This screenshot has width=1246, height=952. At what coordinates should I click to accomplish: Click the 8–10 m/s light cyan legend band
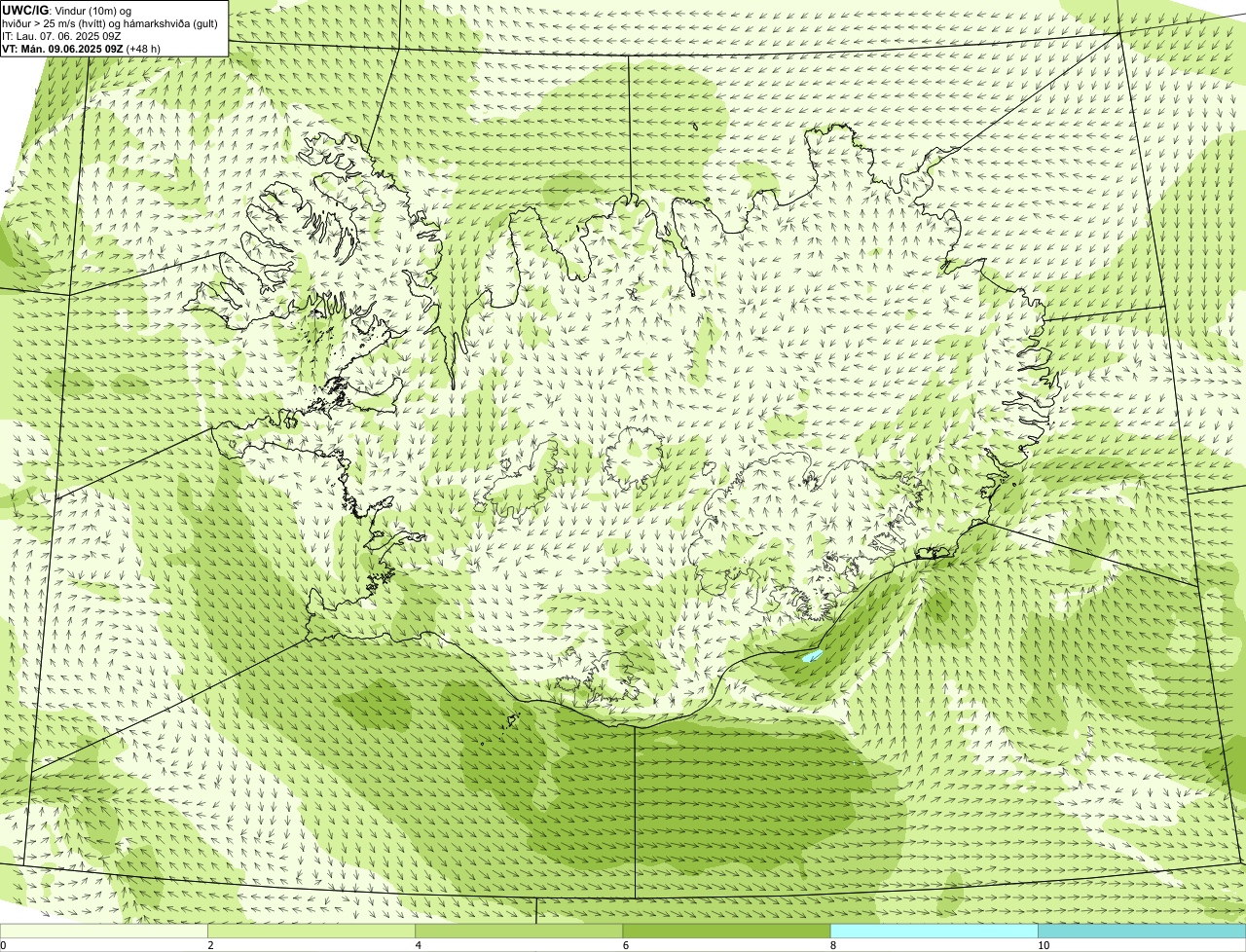tap(934, 931)
